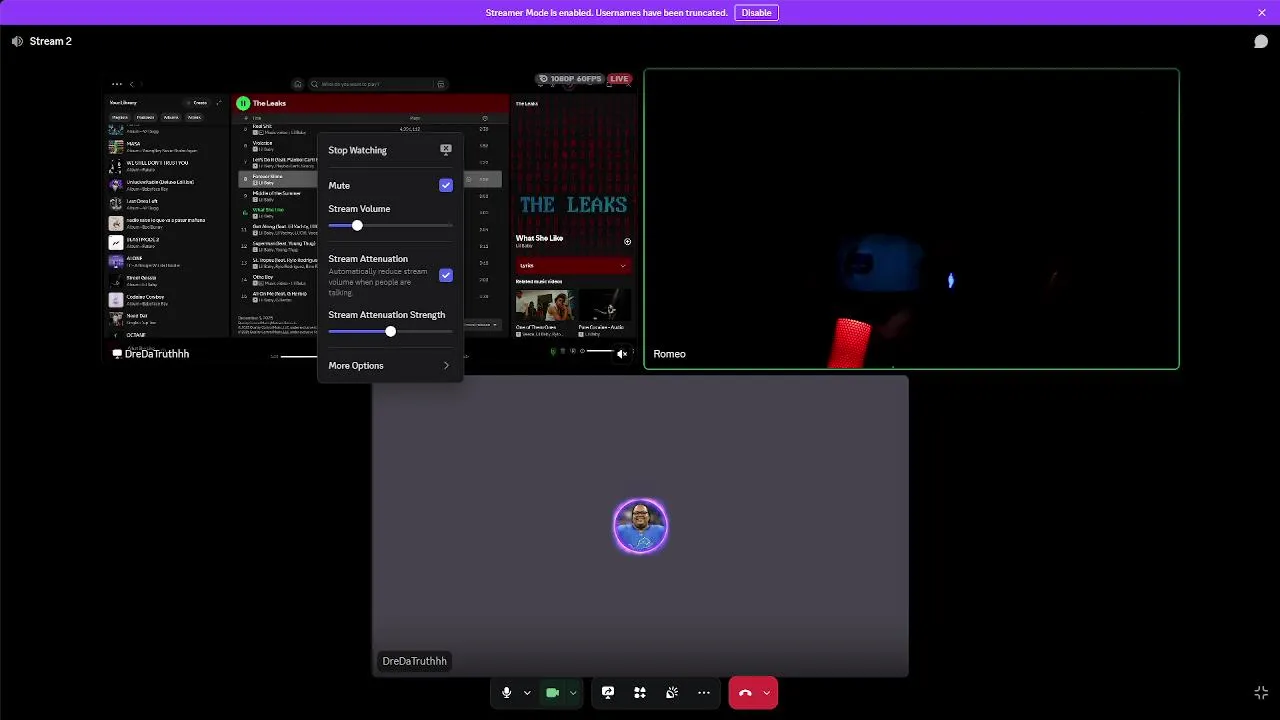
Task: Click the 1080P 60FPS quality badge
Action: (x=570, y=79)
